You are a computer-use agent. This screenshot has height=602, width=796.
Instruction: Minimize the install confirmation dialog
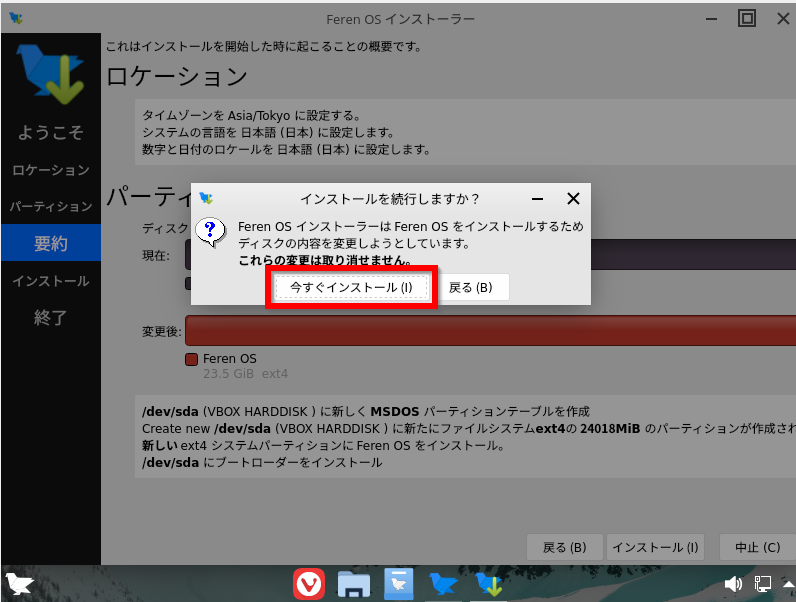click(x=537, y=199)
